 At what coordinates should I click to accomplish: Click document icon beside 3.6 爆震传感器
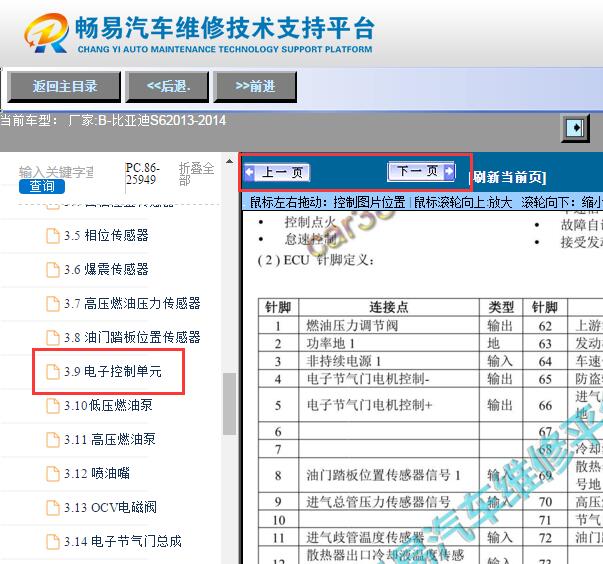tap(53, 270)
